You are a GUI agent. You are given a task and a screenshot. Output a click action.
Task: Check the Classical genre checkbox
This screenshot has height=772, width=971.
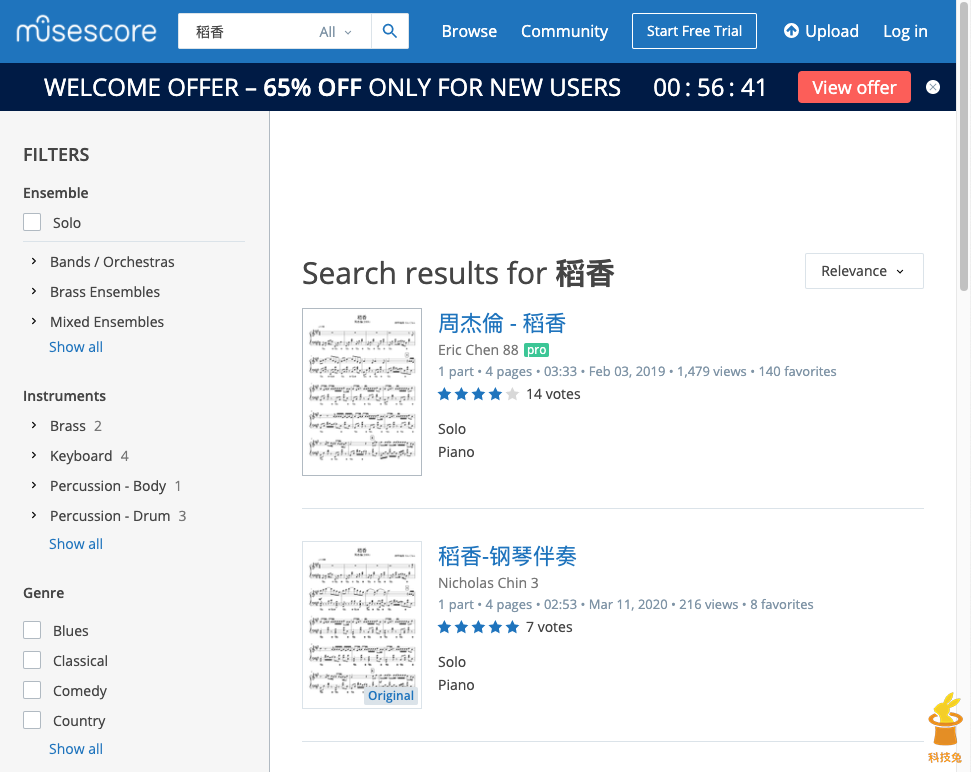tap(32, 660)
